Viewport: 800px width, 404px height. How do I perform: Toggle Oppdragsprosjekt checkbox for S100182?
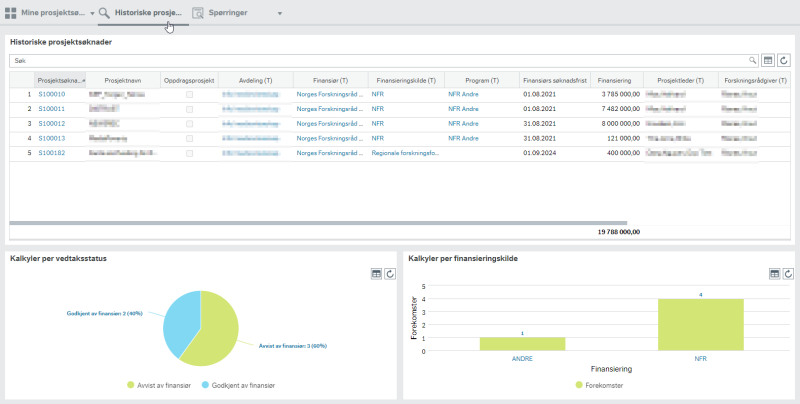point(189,153)
